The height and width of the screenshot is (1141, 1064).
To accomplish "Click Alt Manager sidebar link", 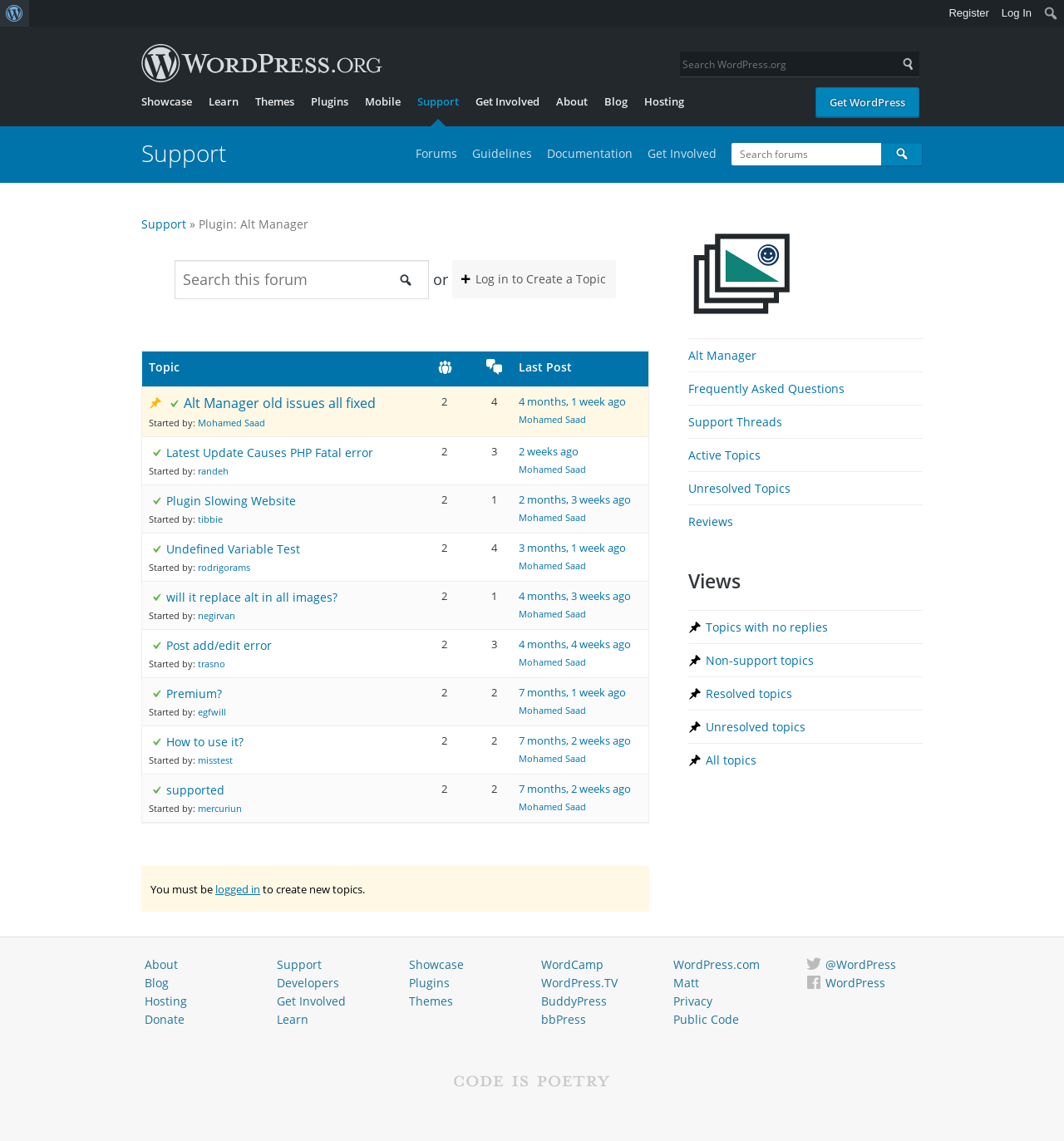I will [x=722, y=356].
